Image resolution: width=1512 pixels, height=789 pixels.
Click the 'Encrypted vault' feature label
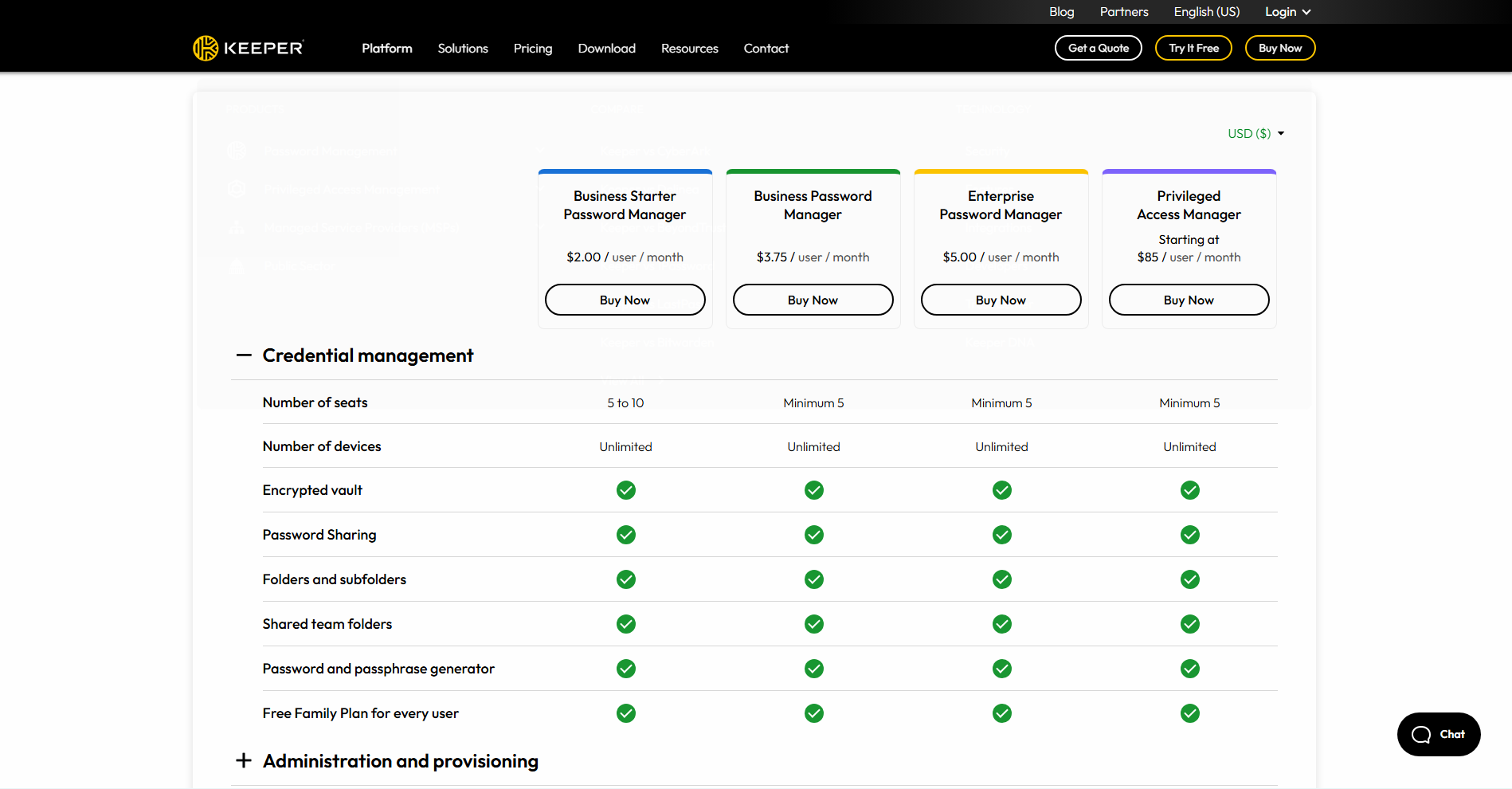click(x=312, y=490)
